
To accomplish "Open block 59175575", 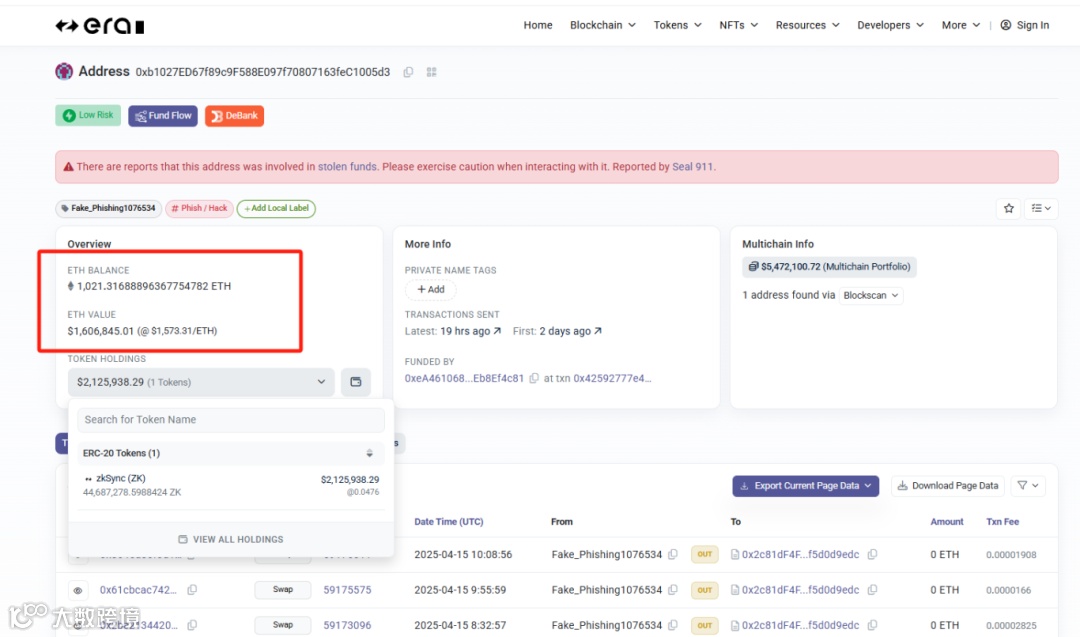I will [347, 589].
